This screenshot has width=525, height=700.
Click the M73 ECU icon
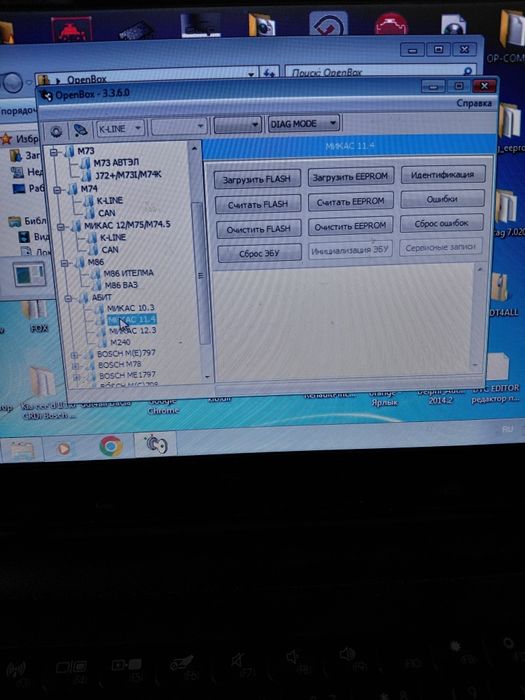(70, 152)
